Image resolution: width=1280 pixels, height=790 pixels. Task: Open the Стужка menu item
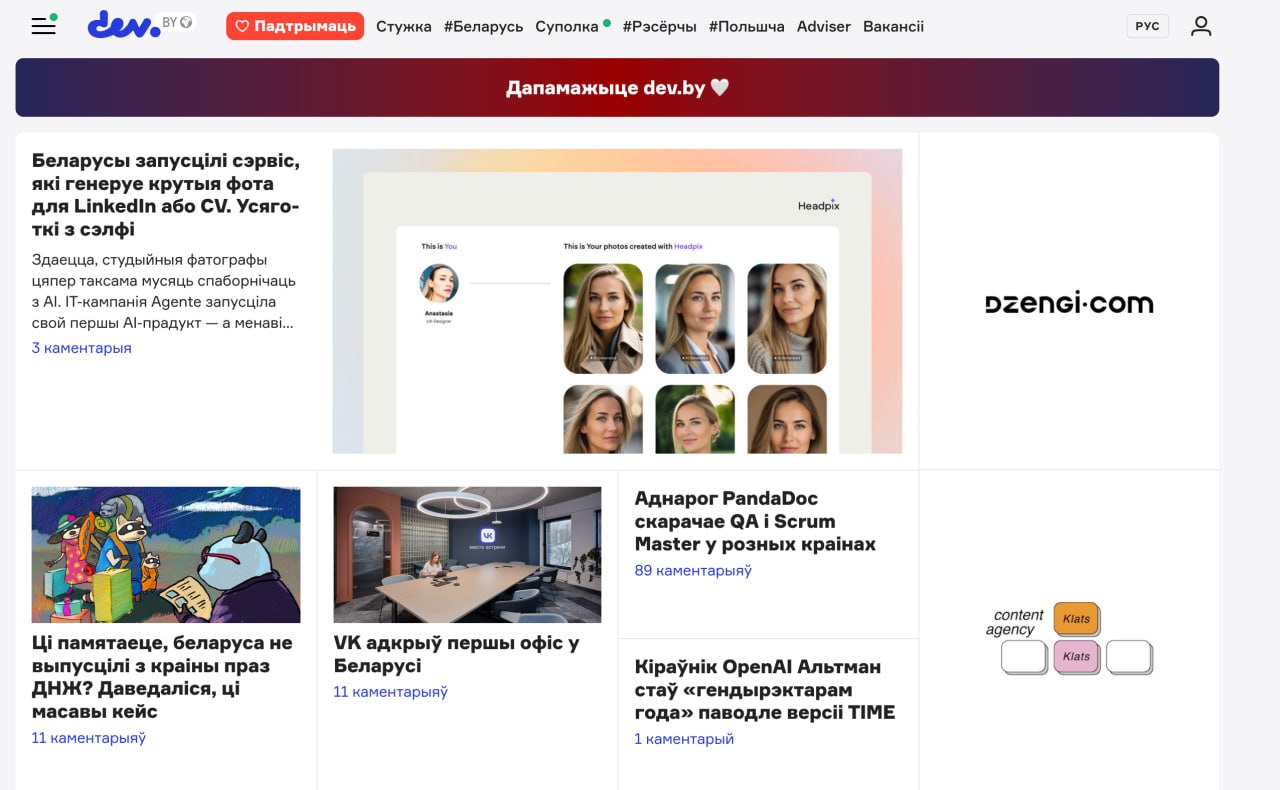404,27
